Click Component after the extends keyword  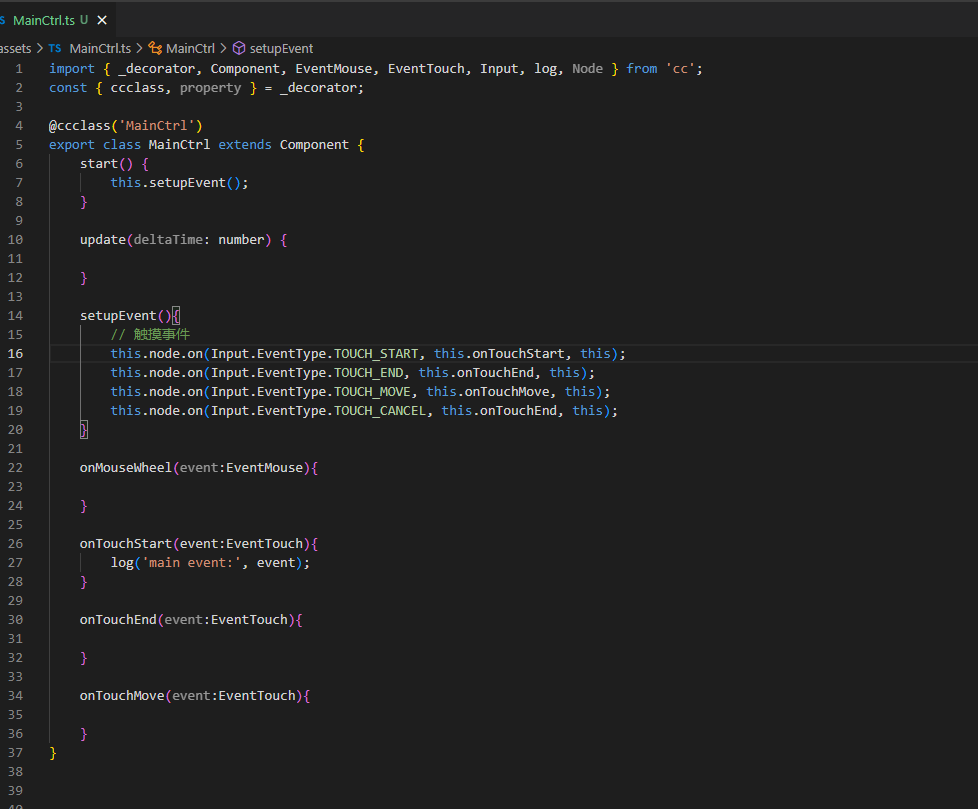314,145
